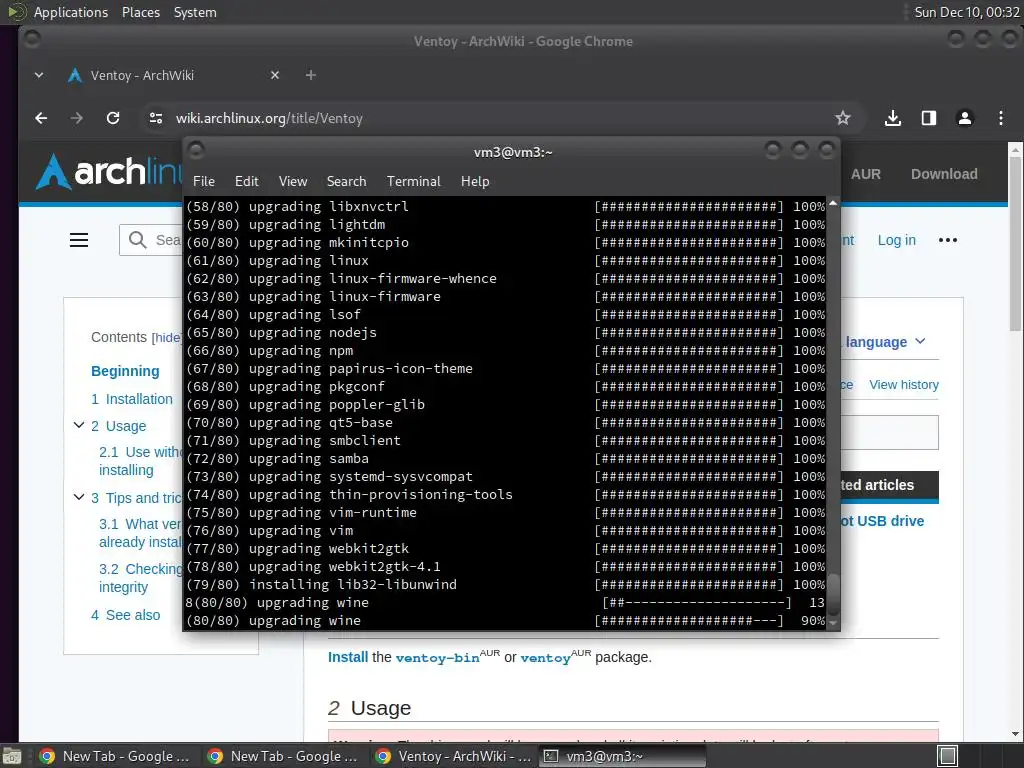The image size is (1024, 768).
Task: Click the clock showing Sun Dec 10
Action: (x=967, y=12)
